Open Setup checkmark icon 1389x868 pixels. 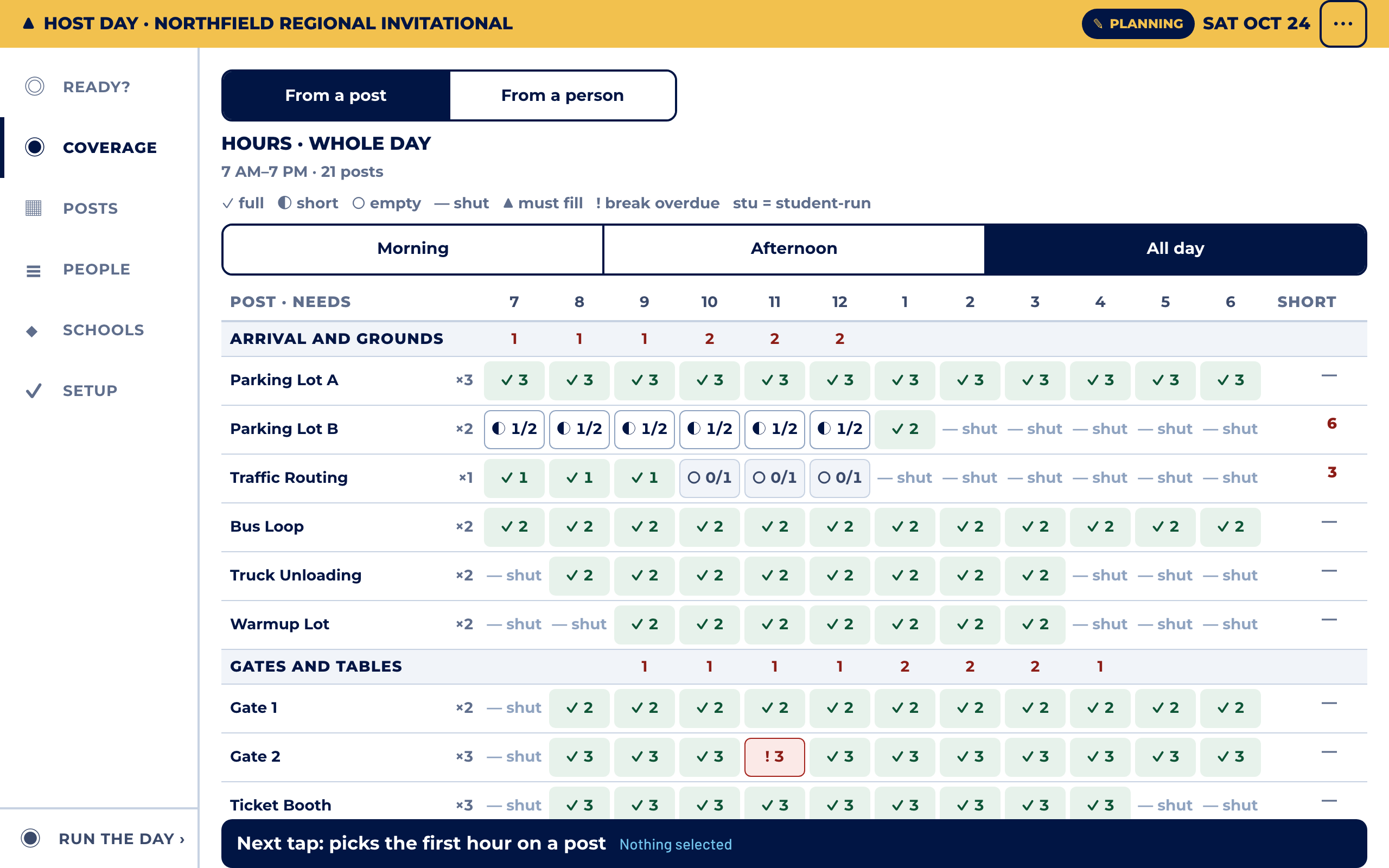[x=34, y=391]
